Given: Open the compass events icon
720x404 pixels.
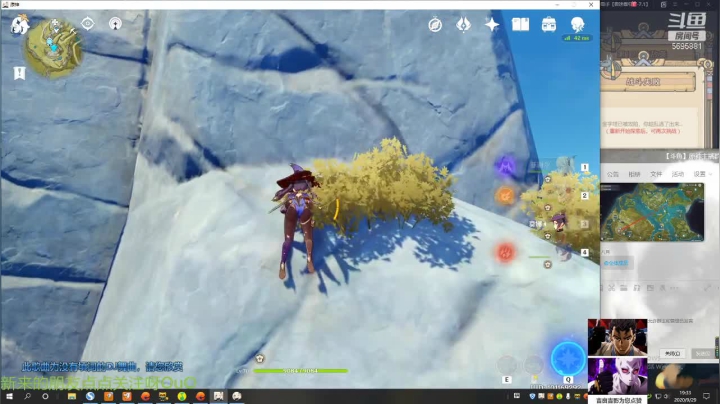Looking at the screenshot, I should (435, 24).
